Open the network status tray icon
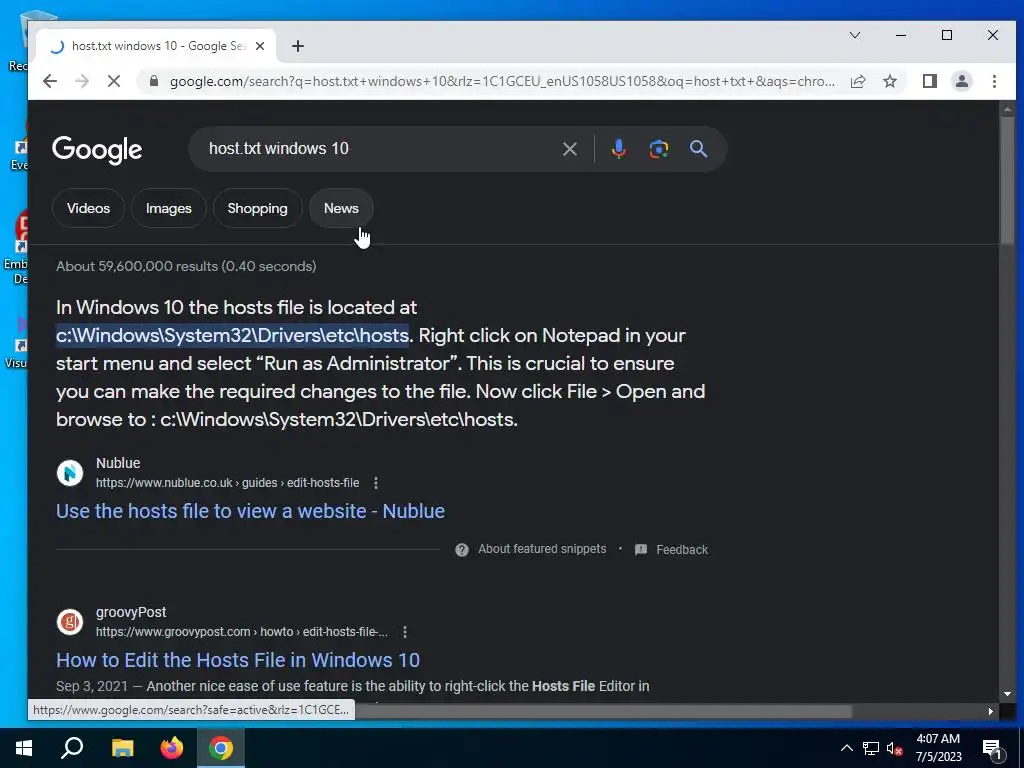The height and width of the screenshot is (768, 1024). pyautogui.click(x=871, y=748)
